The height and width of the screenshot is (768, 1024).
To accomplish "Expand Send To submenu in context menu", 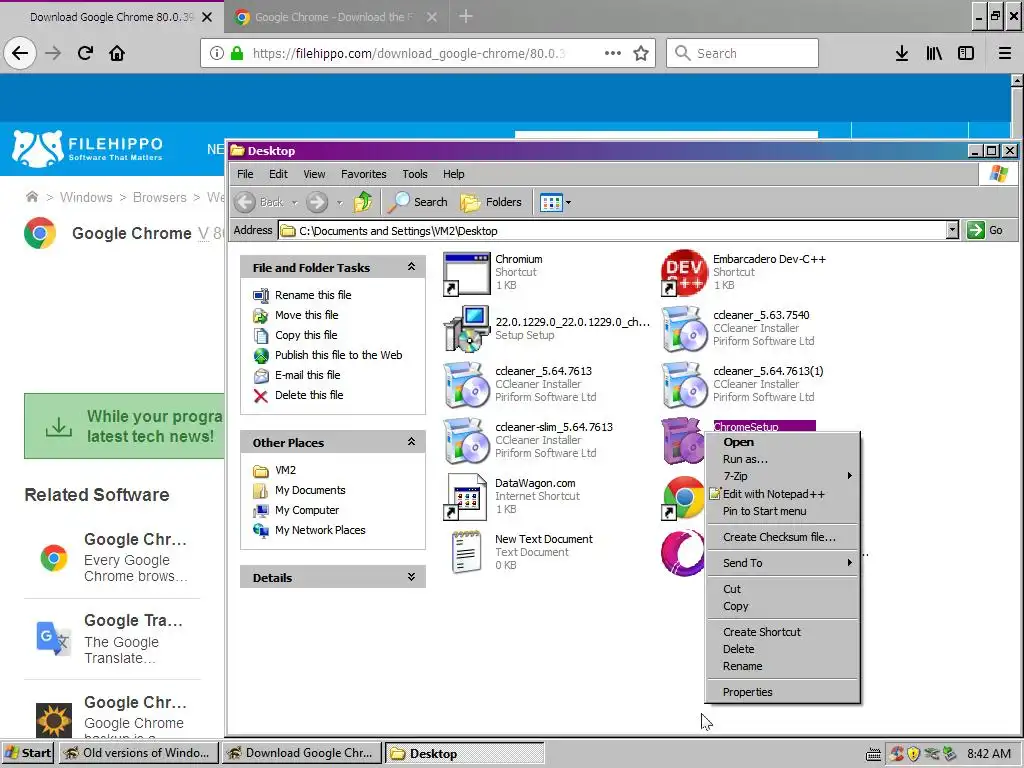I will tap(782, 563).
